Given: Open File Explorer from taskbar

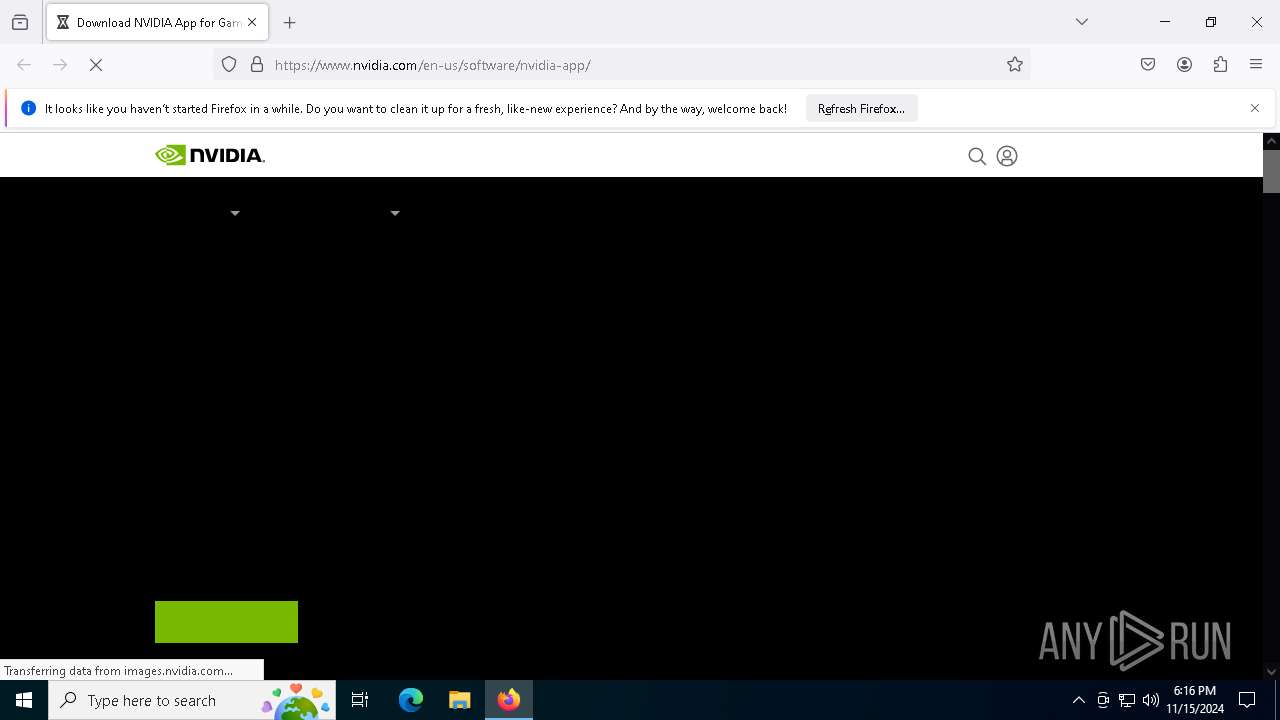Looking at the screenshot, I should [x=459, y=700].
